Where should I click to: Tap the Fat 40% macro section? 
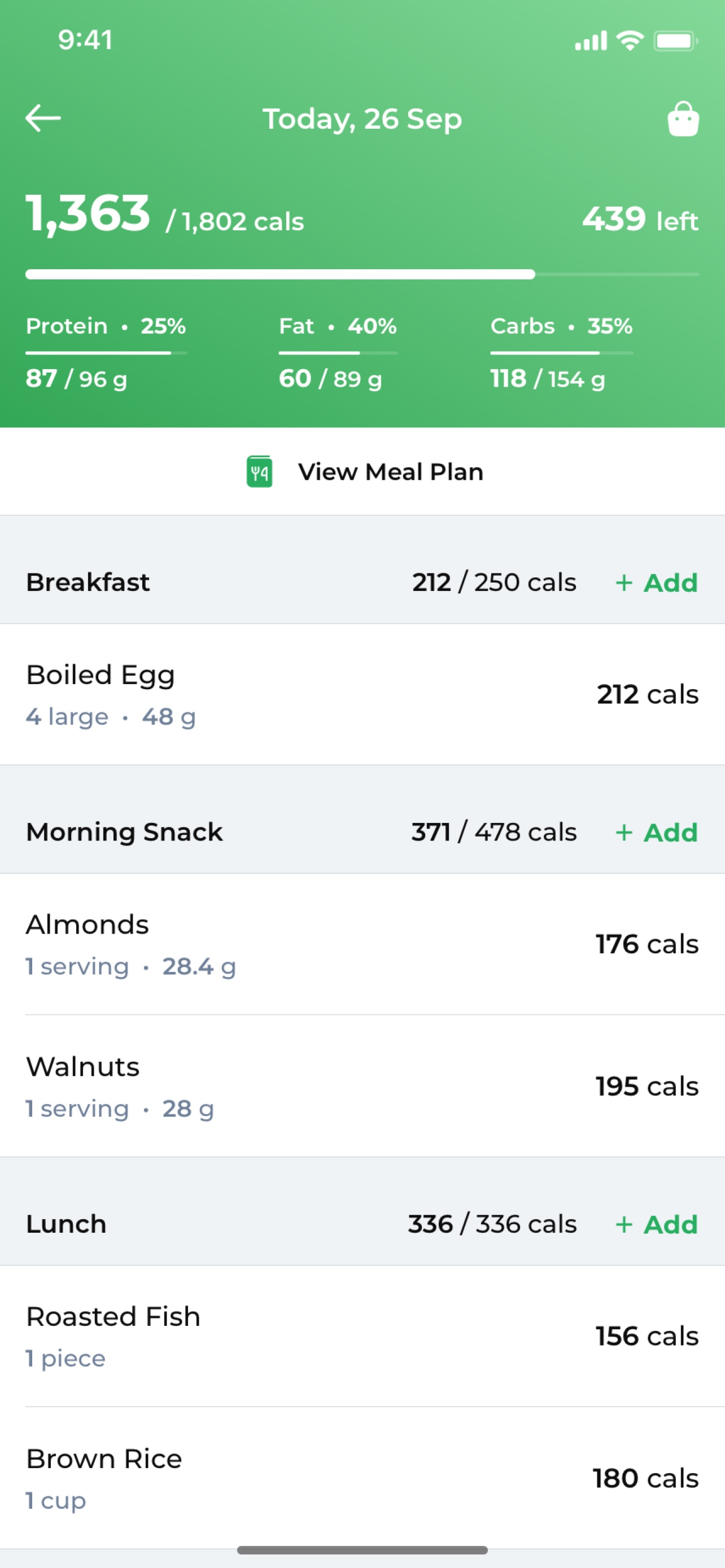coord(338,352)
